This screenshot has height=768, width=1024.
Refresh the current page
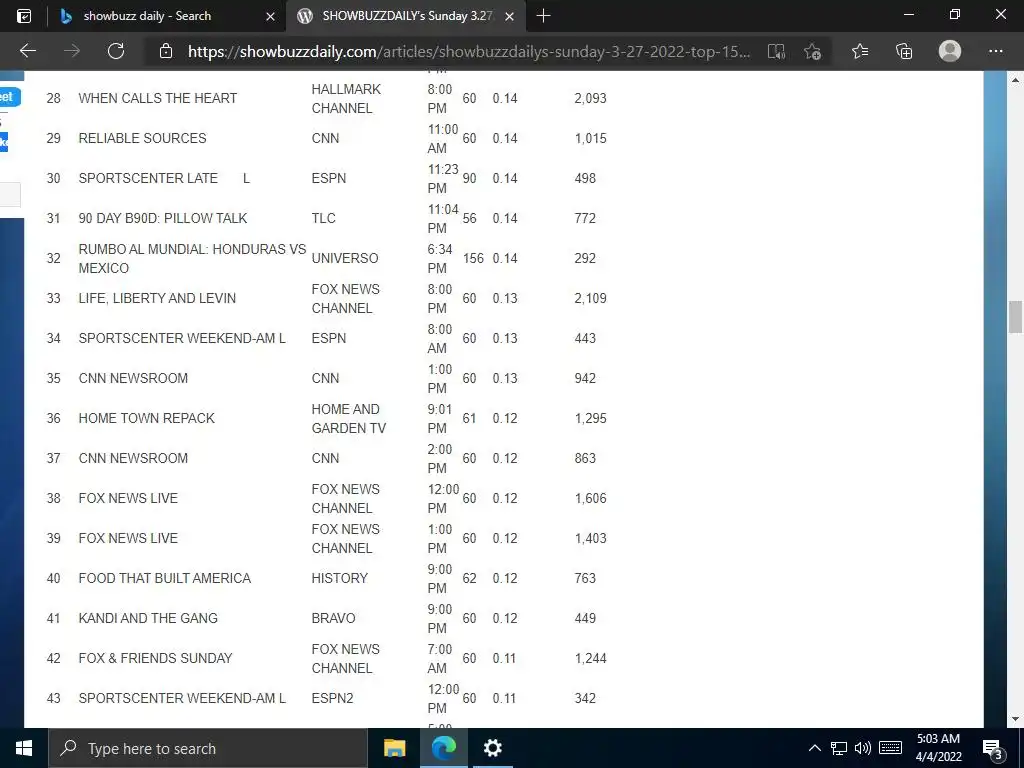116,51
